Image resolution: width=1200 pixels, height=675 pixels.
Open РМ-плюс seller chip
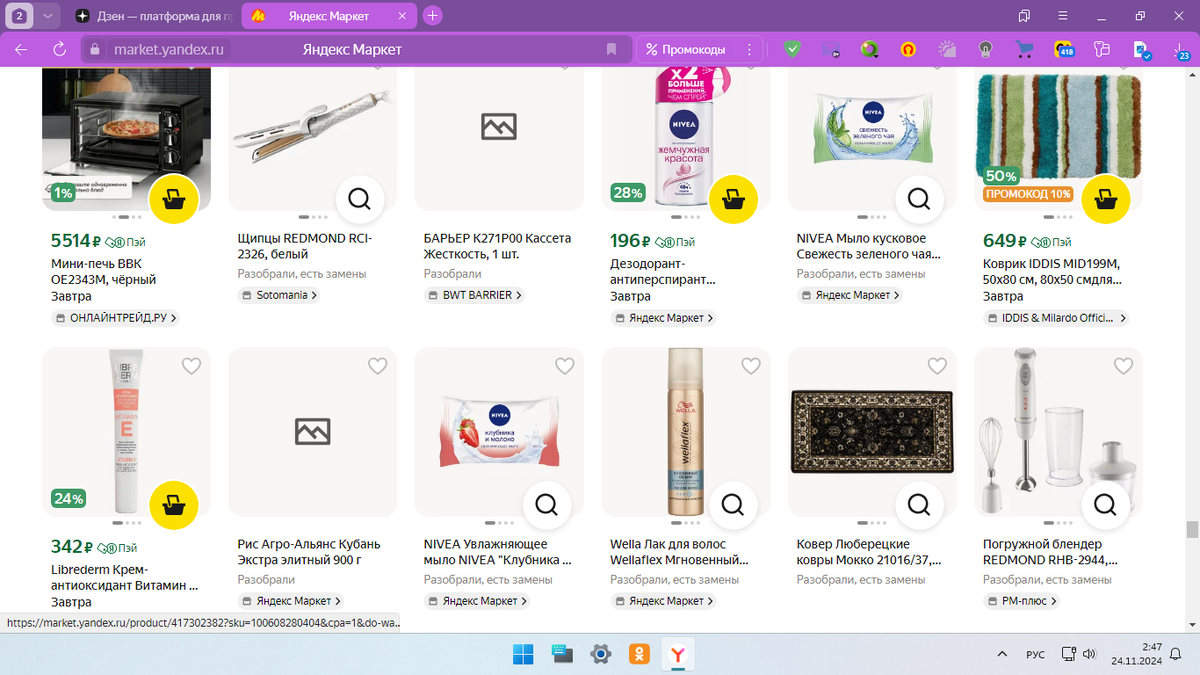[1021, 601]
